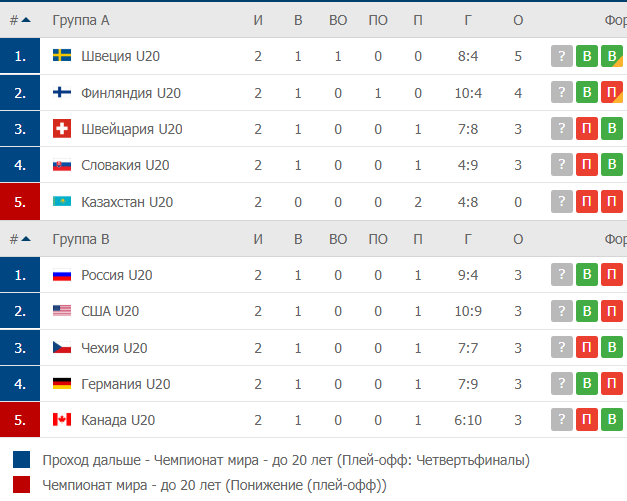Click the Kazakhstan U20 flag icon

(x=62, y=201)
